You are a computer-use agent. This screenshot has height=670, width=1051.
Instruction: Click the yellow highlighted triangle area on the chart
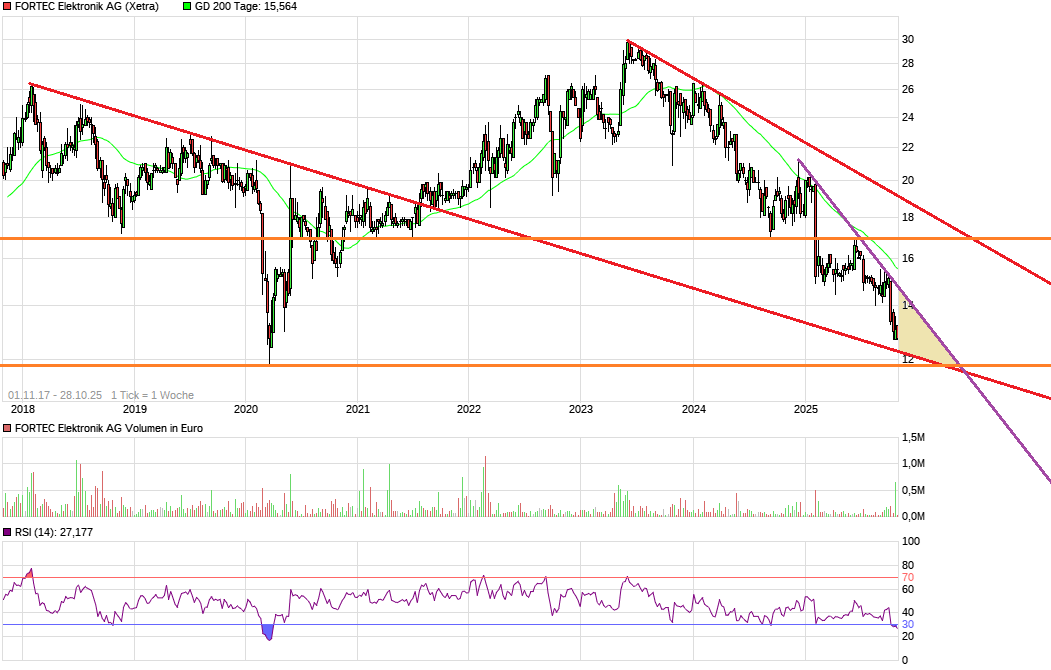click(x=915, y=325)
